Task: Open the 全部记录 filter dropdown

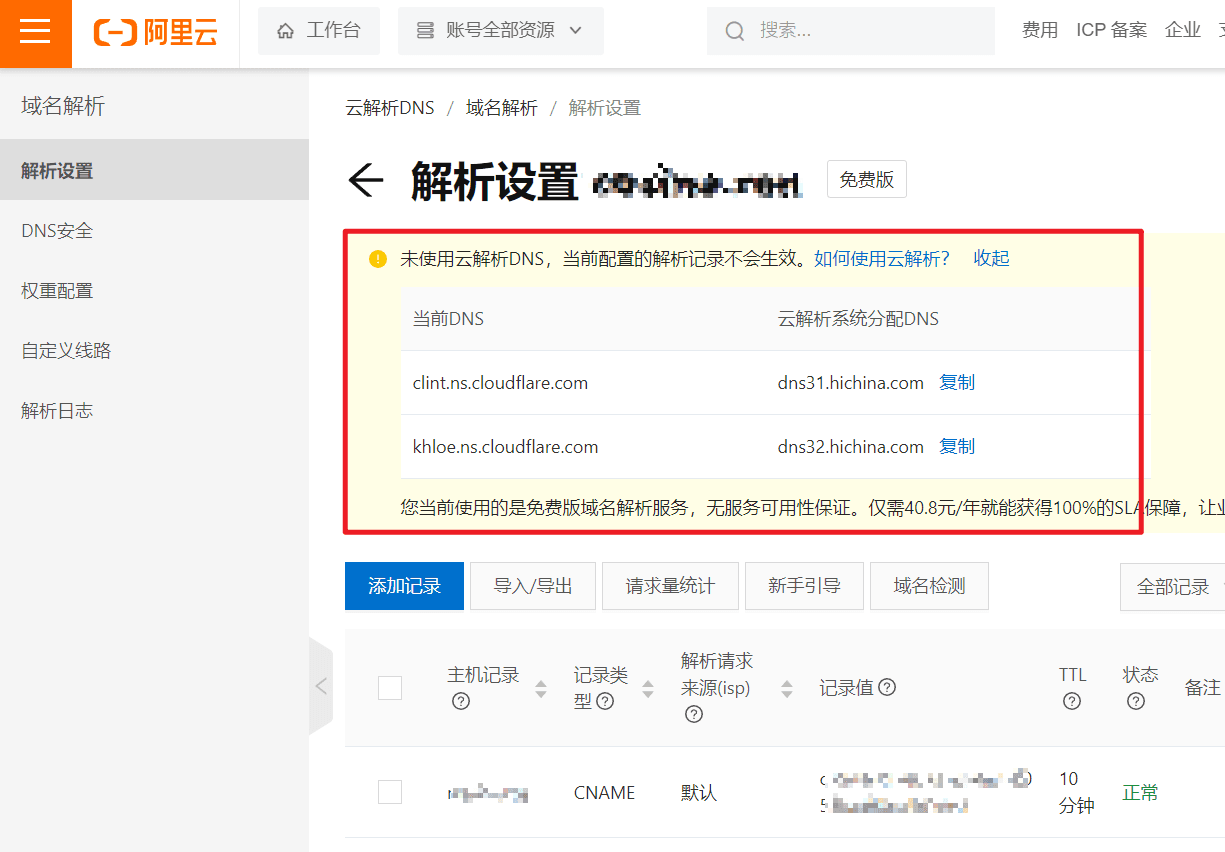Action: click(1174, 586)
